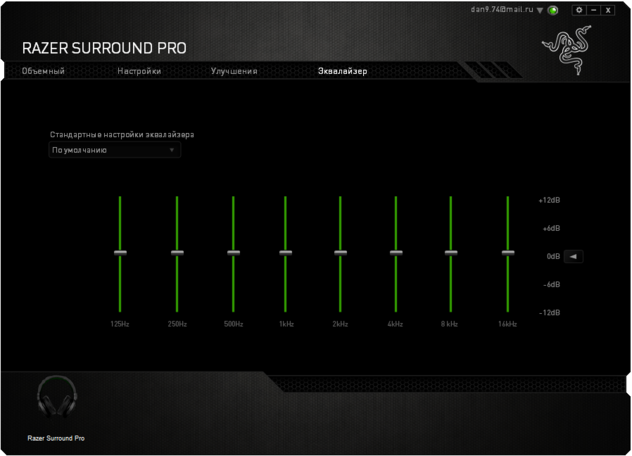The image size is (632, 456).
Task: Close the Razer Surround window
Action: tap(608, 10)
